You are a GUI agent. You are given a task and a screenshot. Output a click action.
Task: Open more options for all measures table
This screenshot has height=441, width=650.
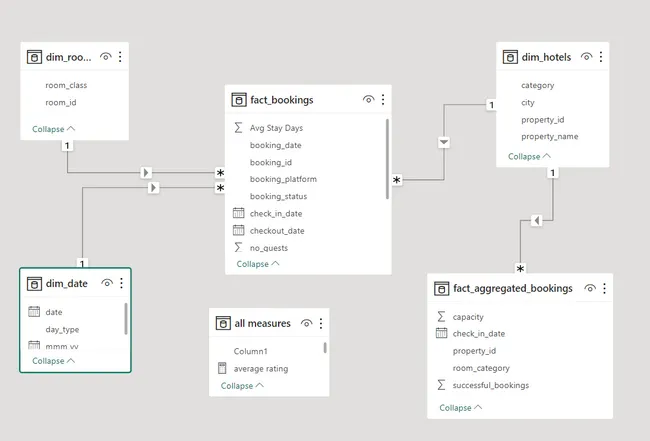click(321, 323)
